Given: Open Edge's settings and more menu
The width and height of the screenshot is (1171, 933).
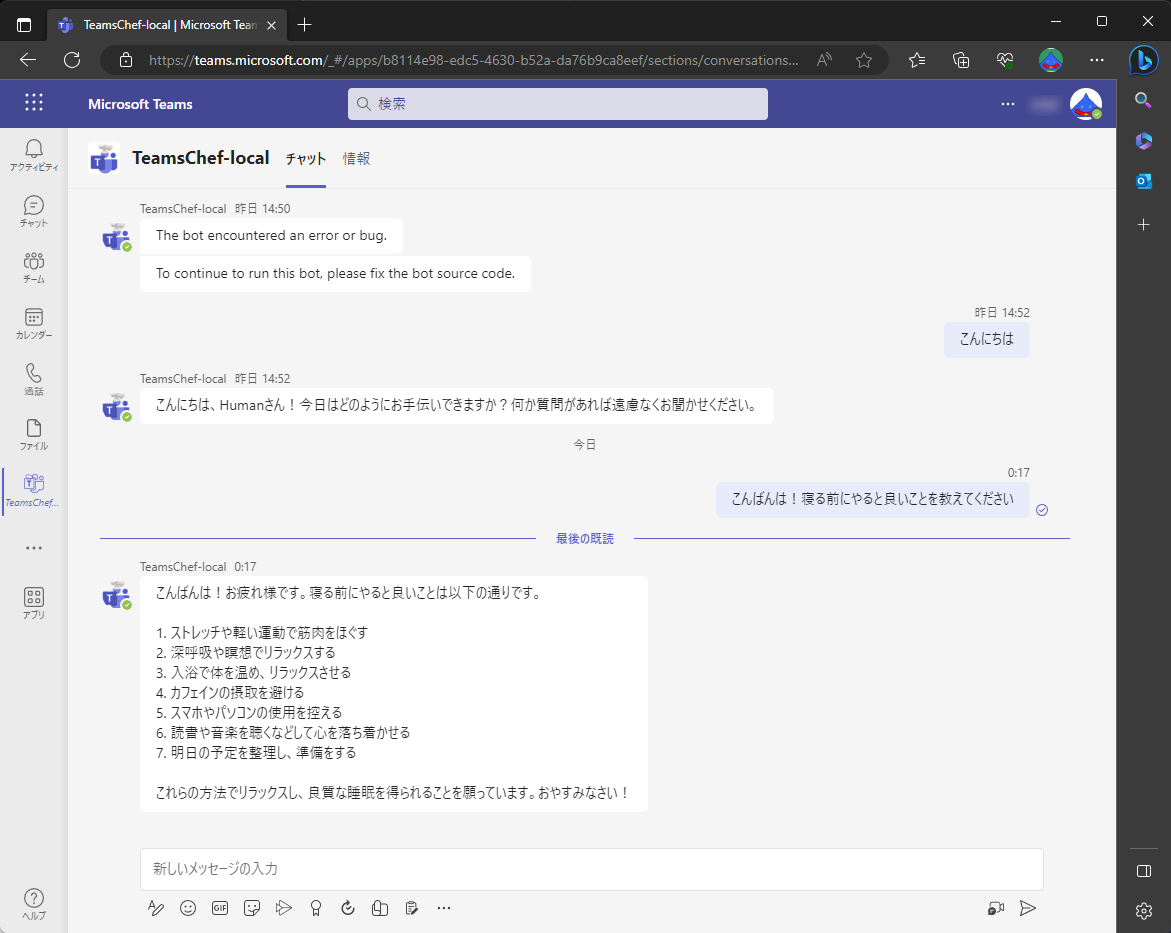Looking at the screenshot, I should pyautogui.click(x=1097, y=60).
